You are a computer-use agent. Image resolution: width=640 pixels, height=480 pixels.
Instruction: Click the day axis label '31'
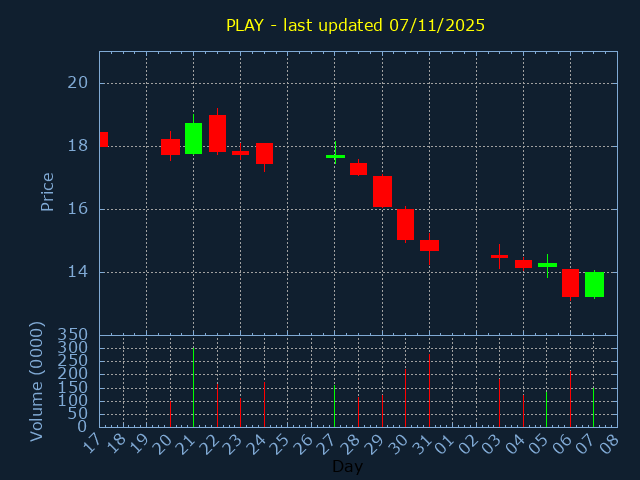(x=421, y=444)
